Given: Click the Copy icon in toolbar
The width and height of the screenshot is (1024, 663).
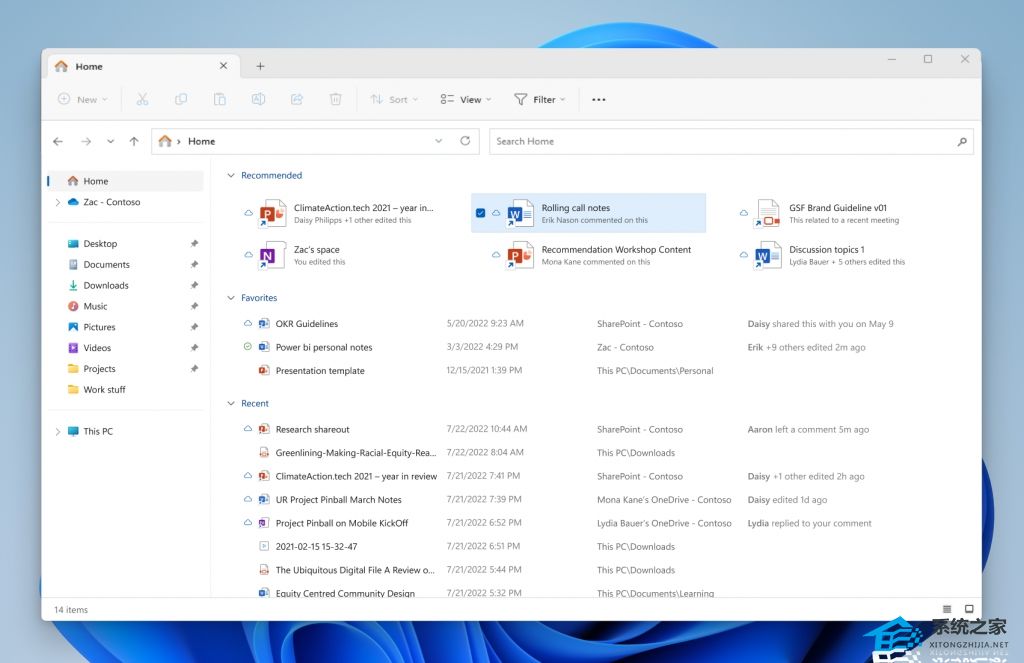Looking at the screenshot, I should pos(181,99).
